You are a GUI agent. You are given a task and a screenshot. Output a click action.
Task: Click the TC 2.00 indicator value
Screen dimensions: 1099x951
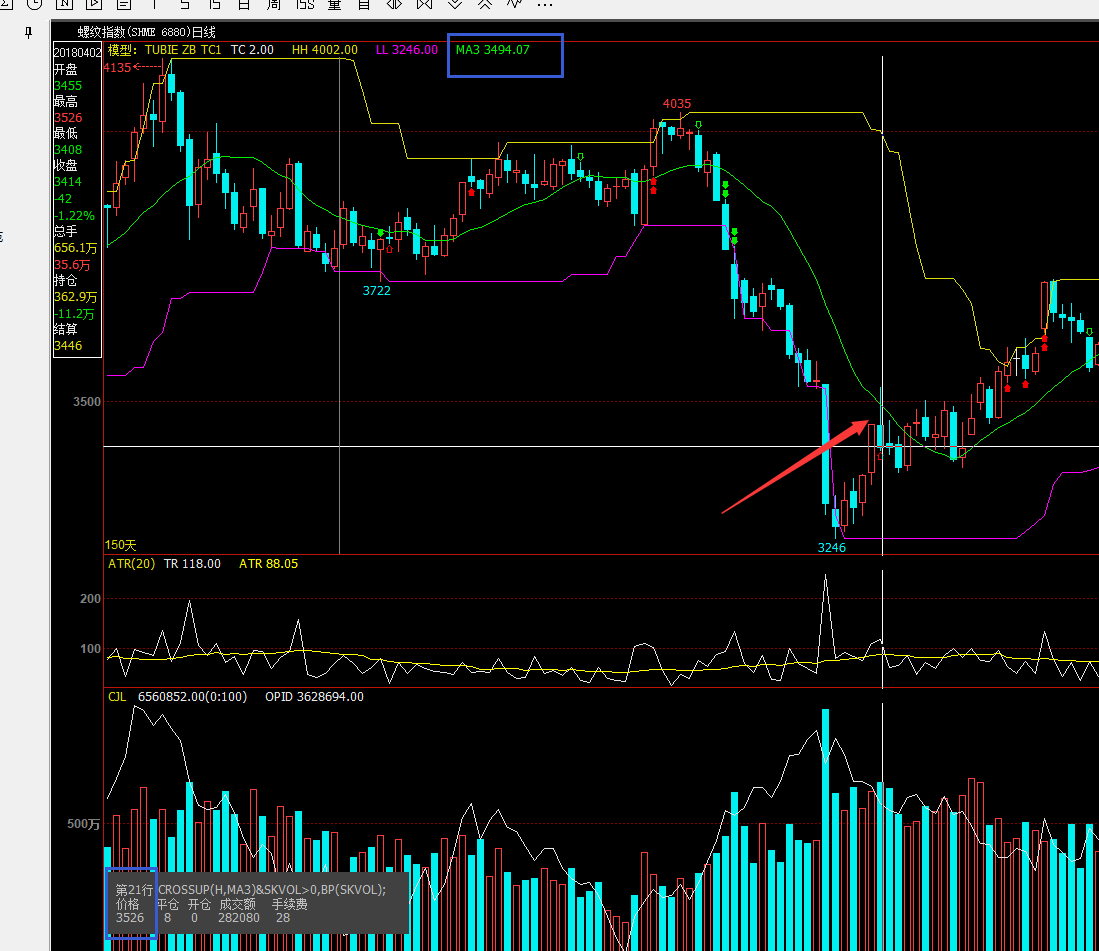point(252,50)
